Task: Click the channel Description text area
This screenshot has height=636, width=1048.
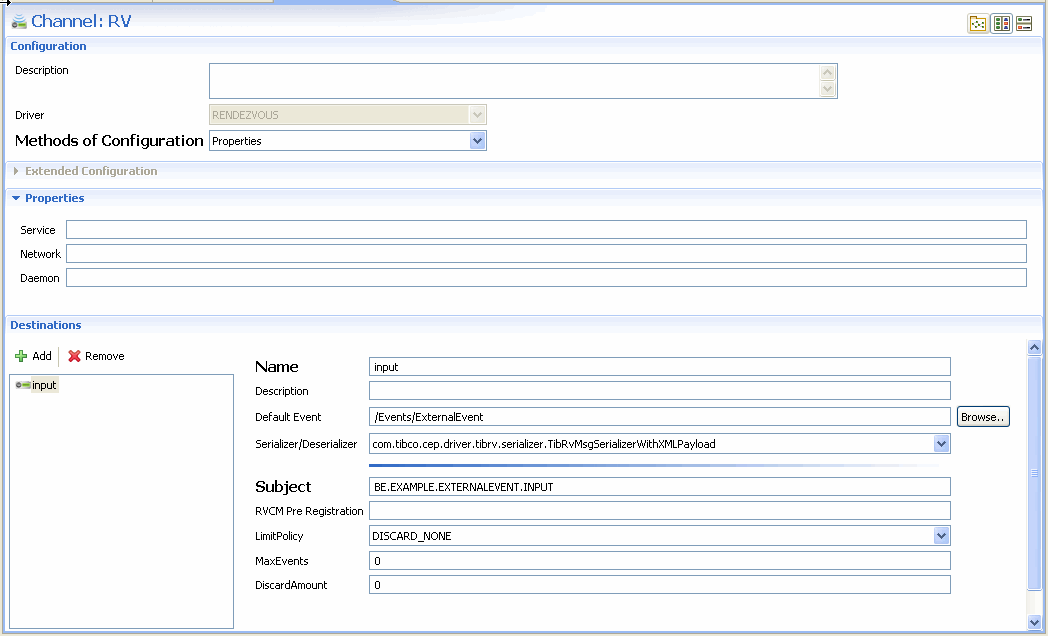Action: tap(515, 81)
